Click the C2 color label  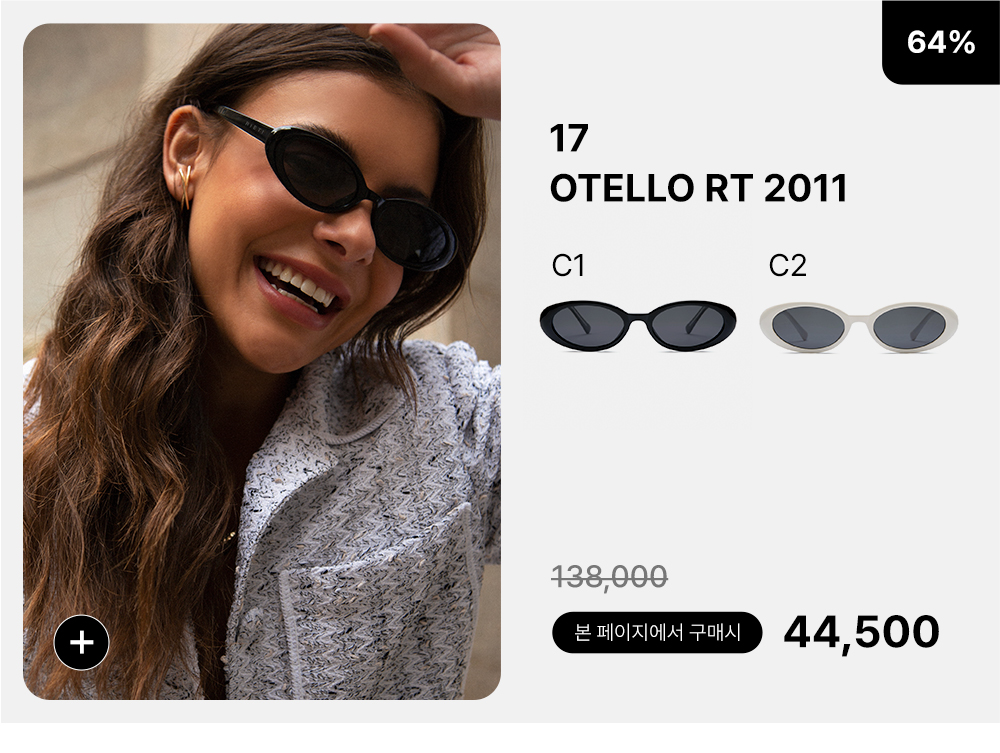[x=788, y=266]
